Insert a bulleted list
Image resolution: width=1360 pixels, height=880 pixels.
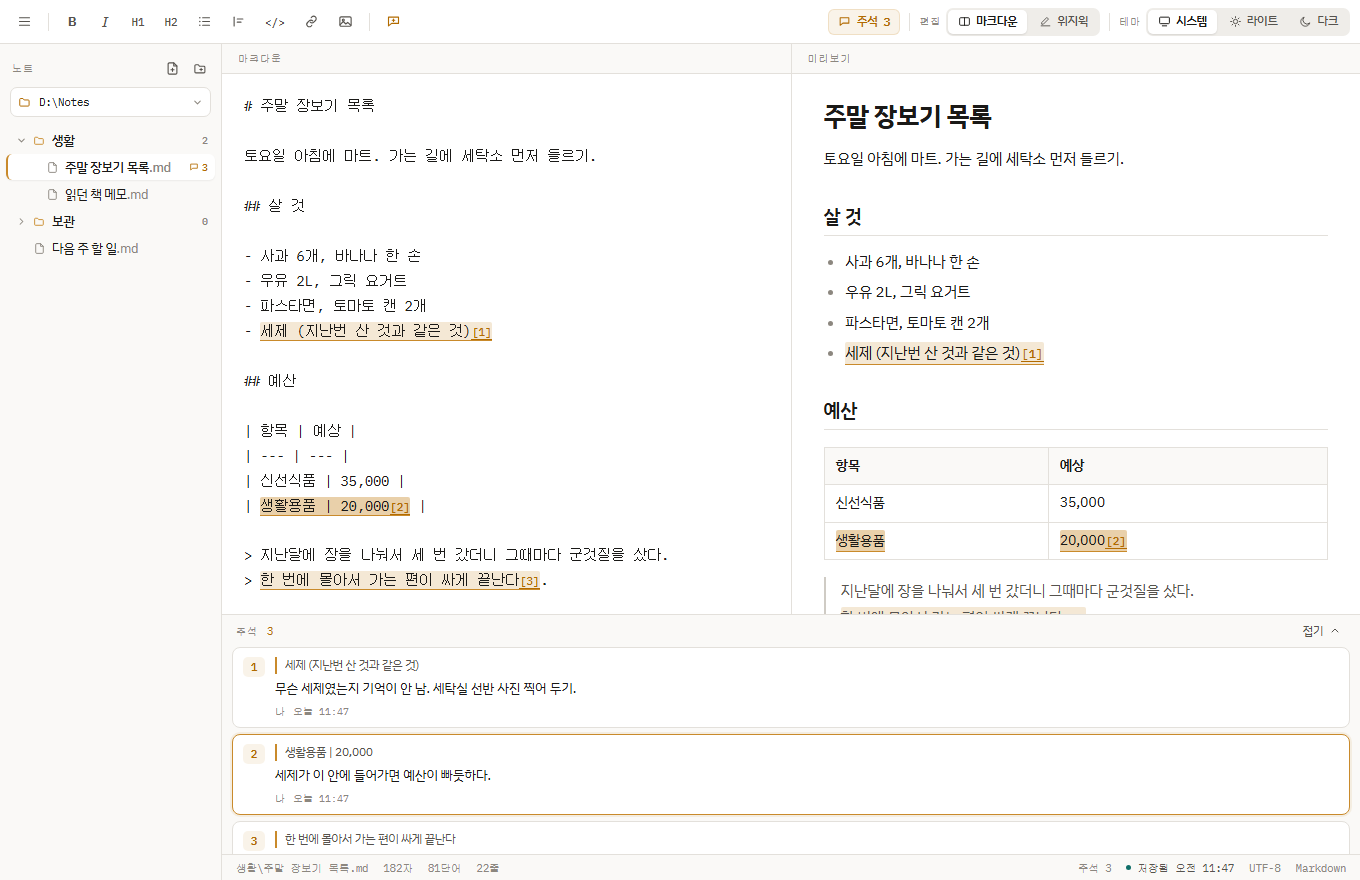click(x=204, y=21)
